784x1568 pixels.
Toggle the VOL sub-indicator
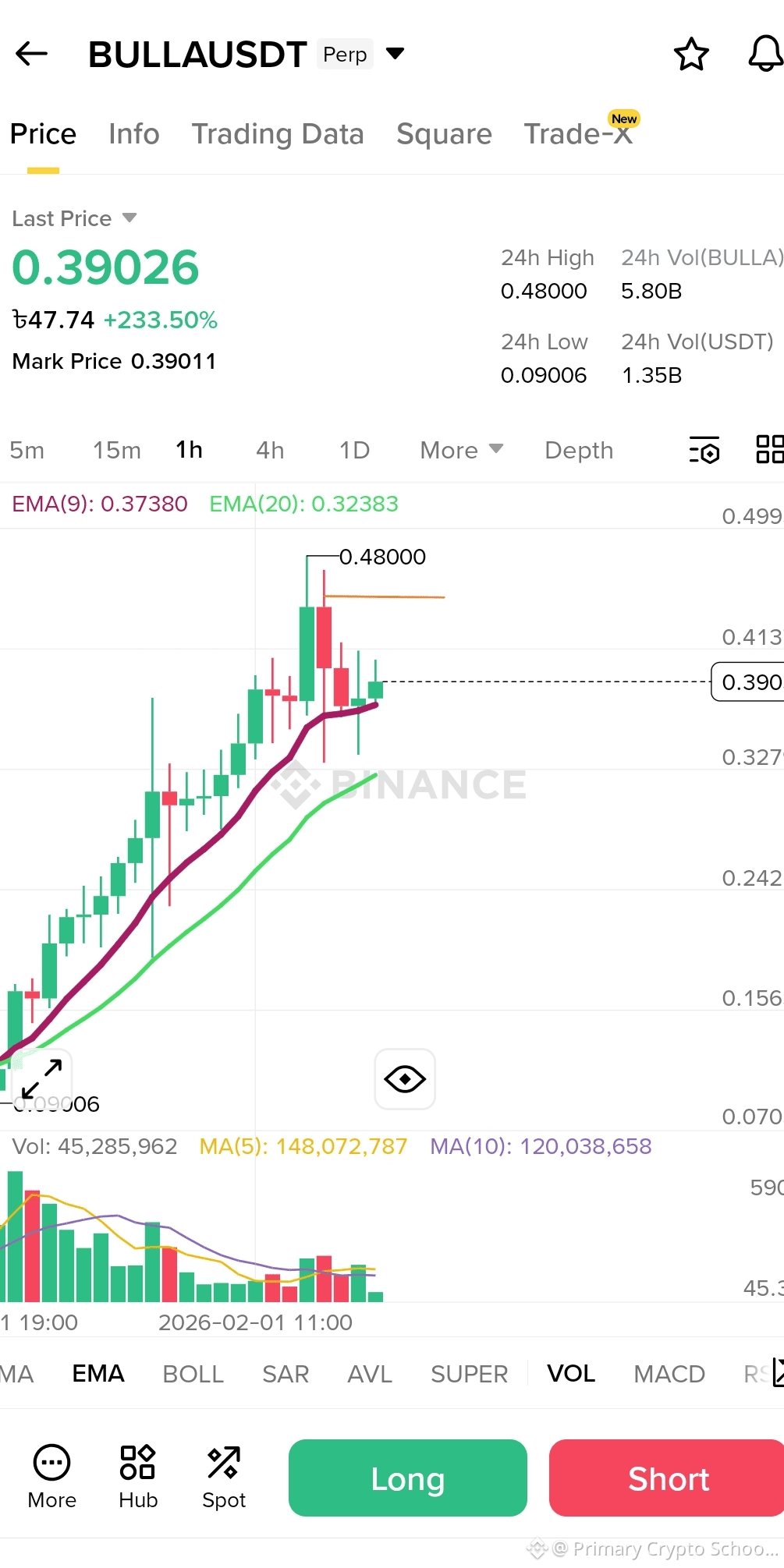point(571,1373)
